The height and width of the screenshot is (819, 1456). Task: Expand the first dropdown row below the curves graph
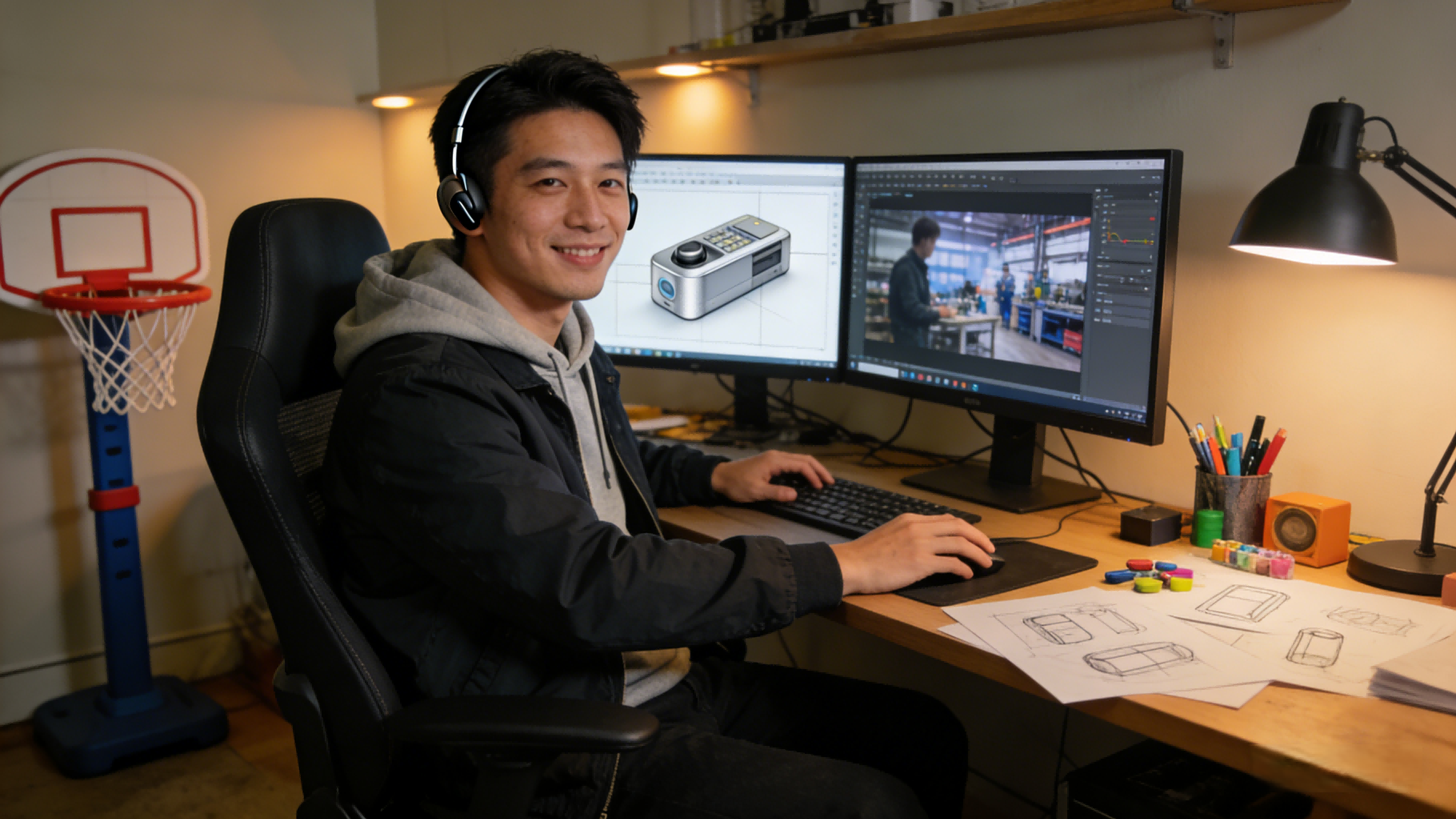tap(1124, 258)
